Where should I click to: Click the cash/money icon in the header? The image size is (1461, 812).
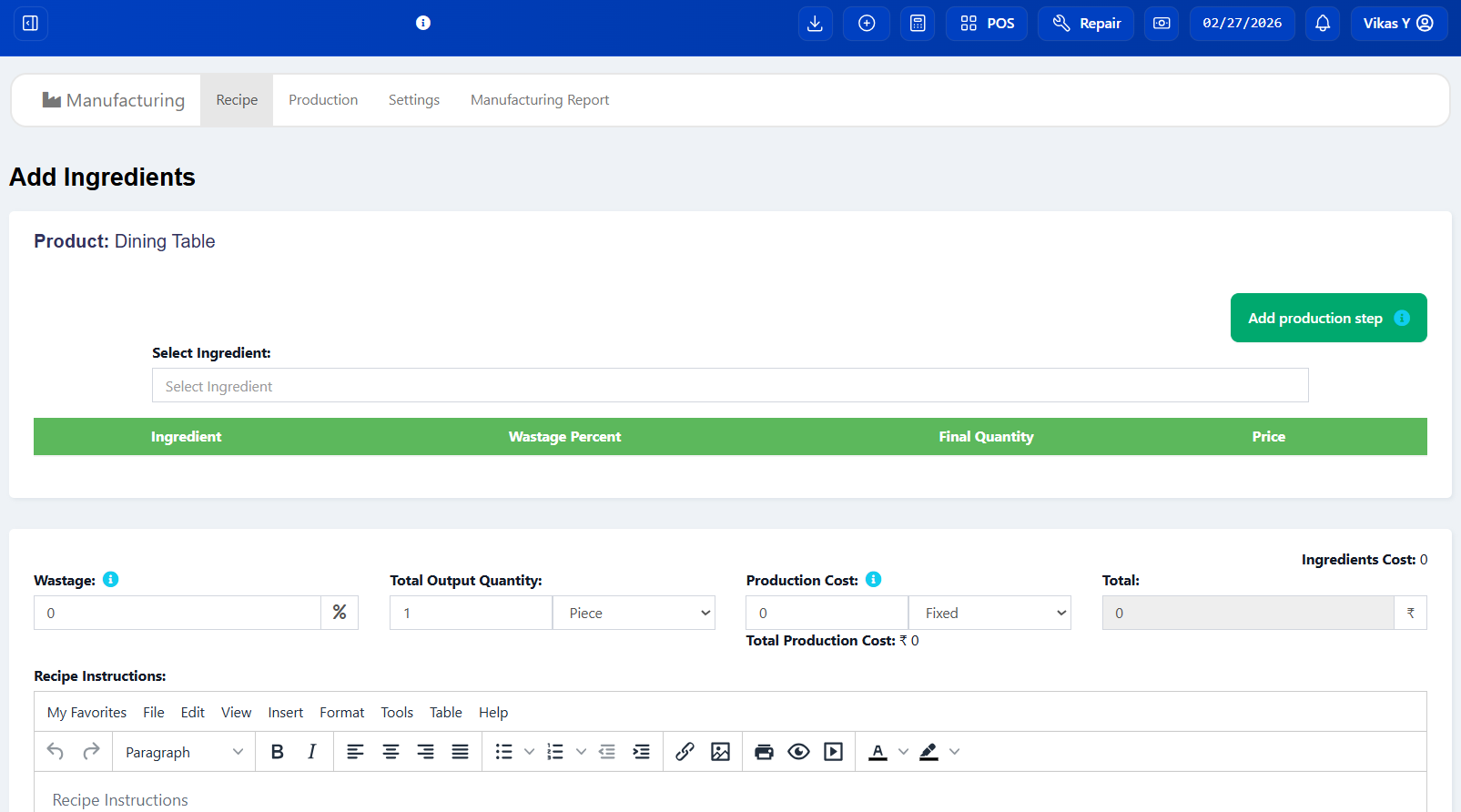point(1162,24)
